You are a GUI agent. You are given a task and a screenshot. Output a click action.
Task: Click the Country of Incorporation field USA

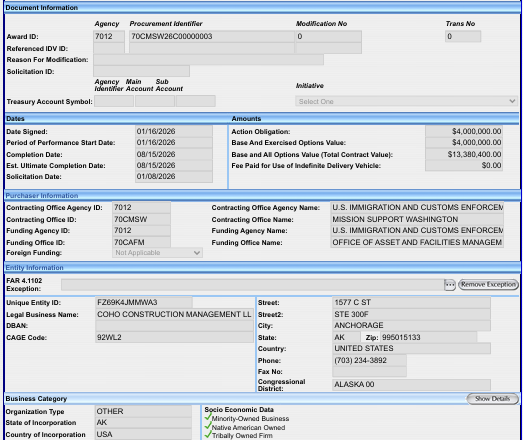pos(143,435)
